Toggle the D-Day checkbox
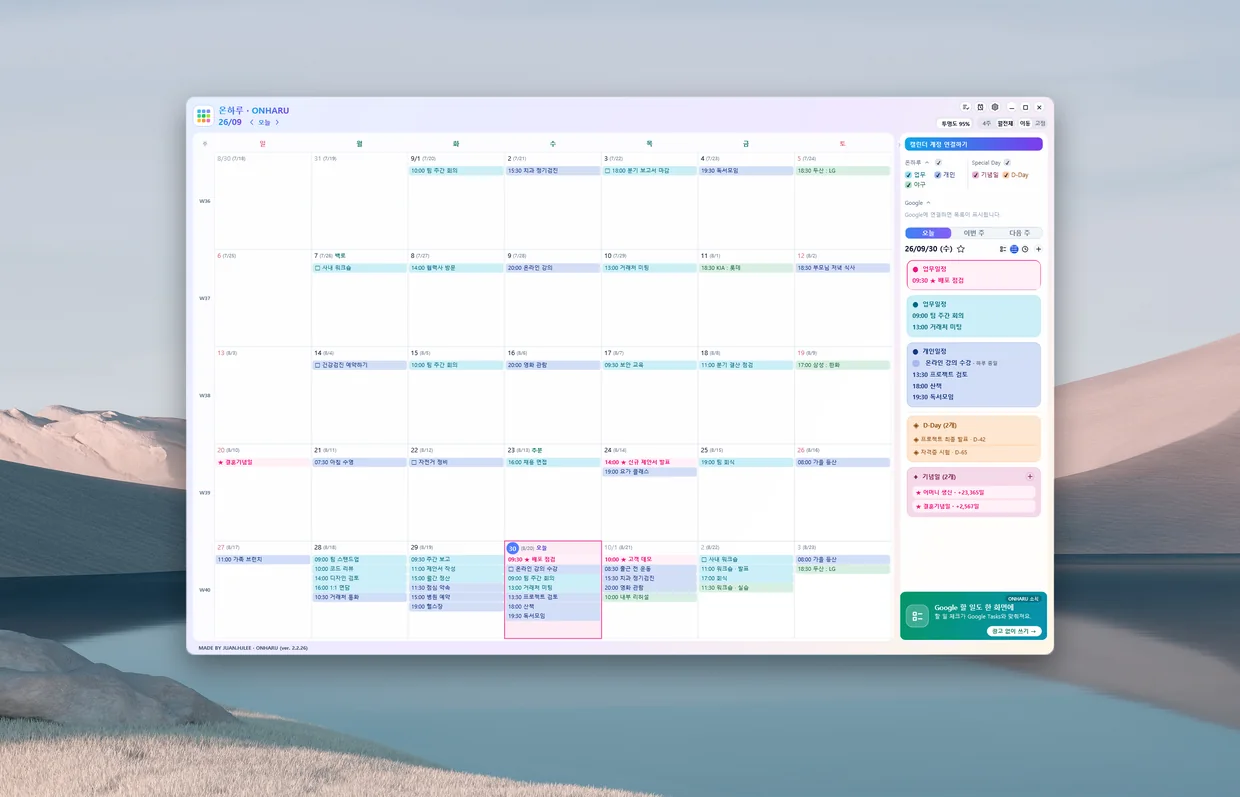 [x=1006, y=175]
